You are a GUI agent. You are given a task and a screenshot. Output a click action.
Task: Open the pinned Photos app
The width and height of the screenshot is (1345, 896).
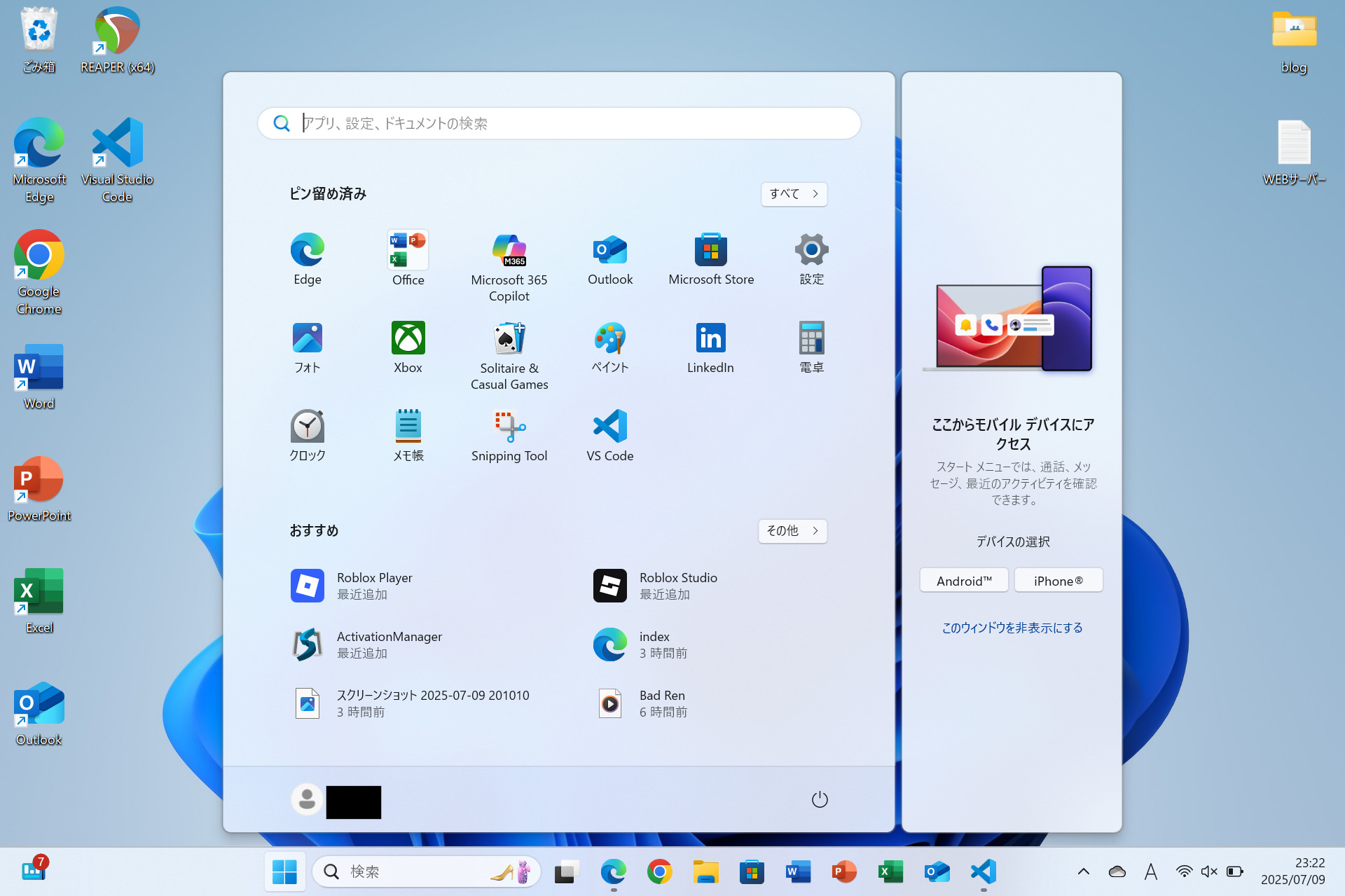(307, 347)
